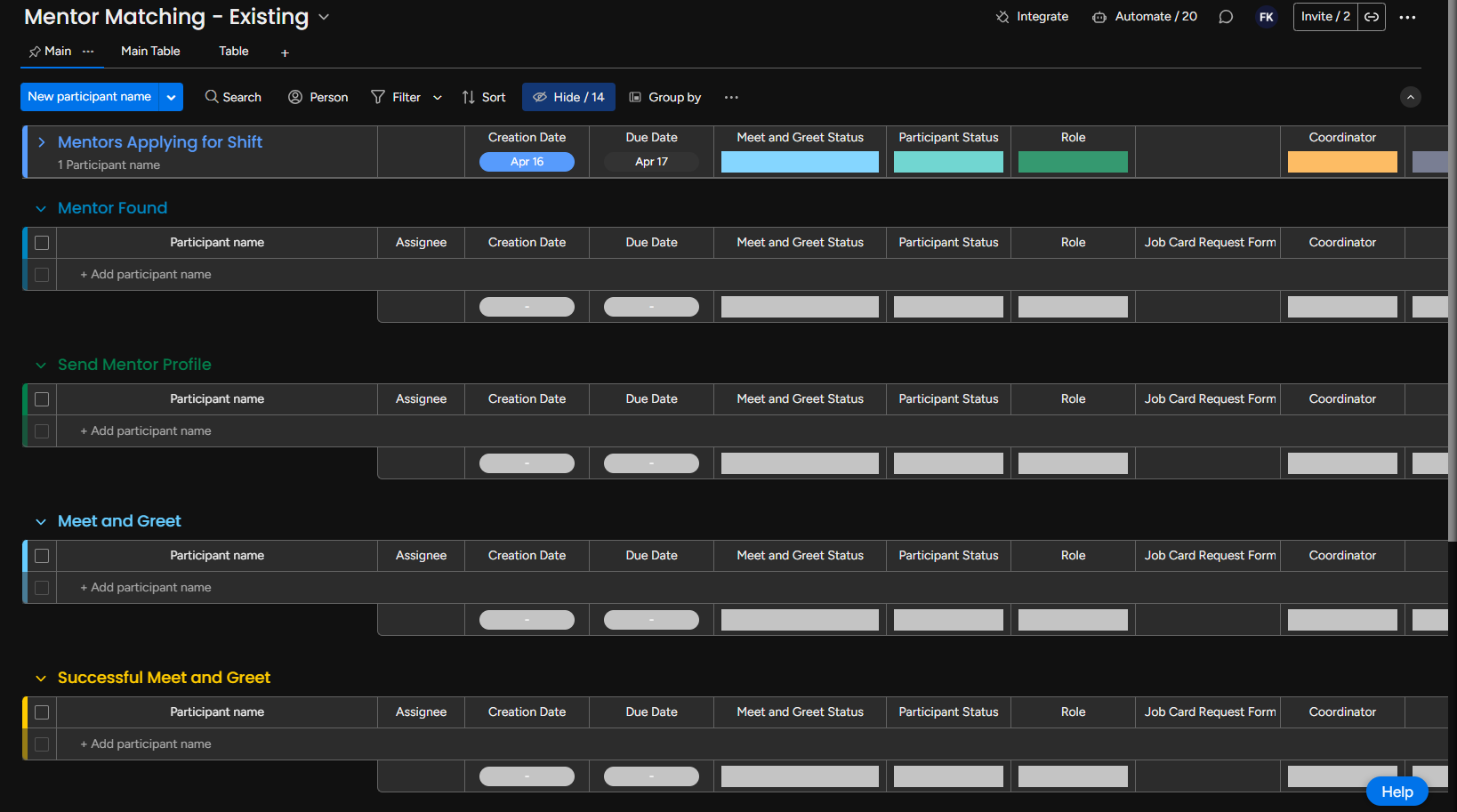
Task: Check the Mentor Found select-all checkbox
Action: [x=42, y=243]
